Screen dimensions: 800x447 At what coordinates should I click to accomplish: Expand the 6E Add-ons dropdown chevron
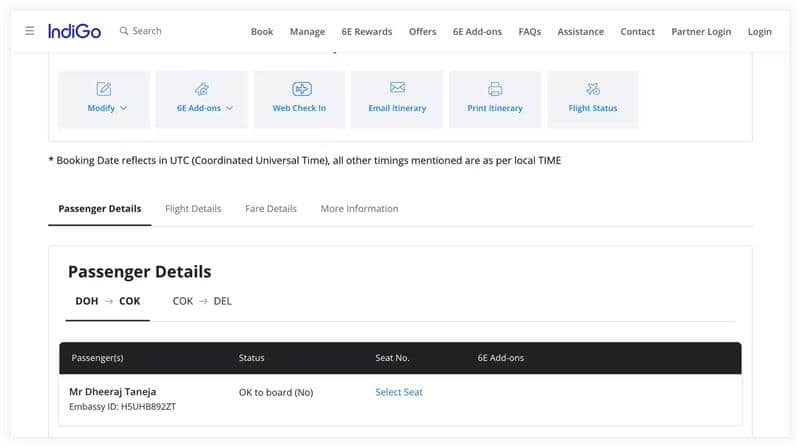pos(229,108)
